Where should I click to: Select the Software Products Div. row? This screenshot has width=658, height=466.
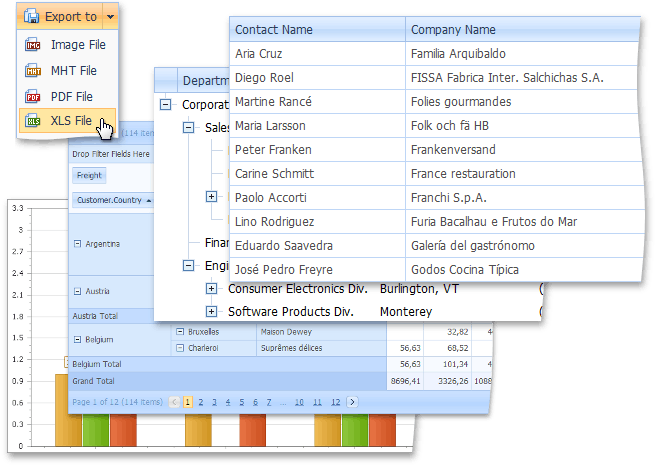coord(348,312)
